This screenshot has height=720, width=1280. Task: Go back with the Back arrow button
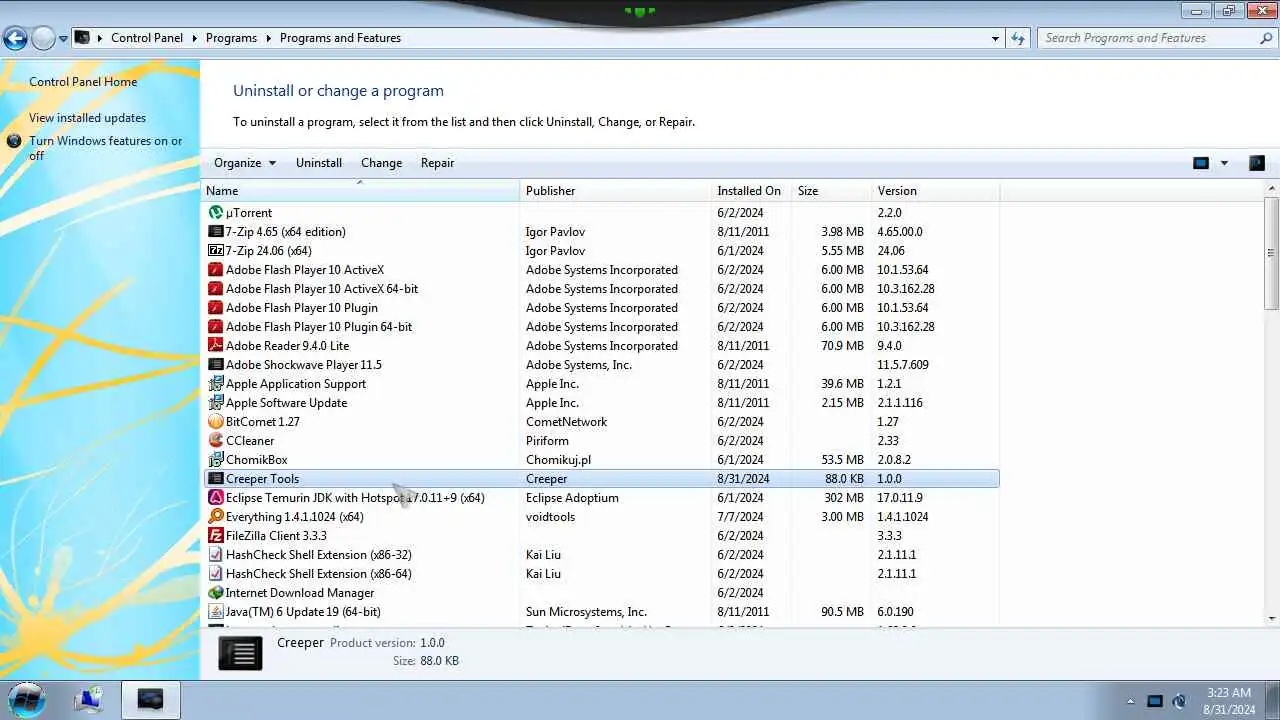point(15,38)
